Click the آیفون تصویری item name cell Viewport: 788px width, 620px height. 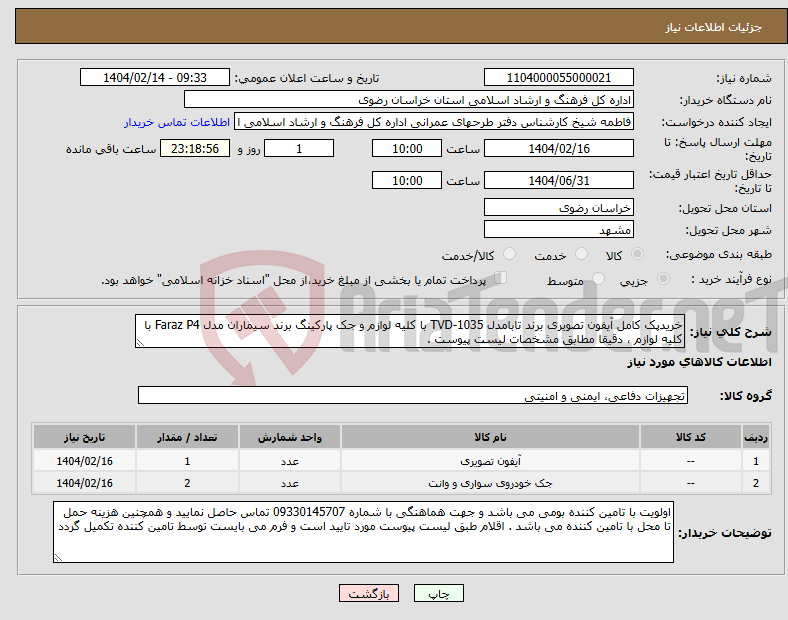pos(490,461)
